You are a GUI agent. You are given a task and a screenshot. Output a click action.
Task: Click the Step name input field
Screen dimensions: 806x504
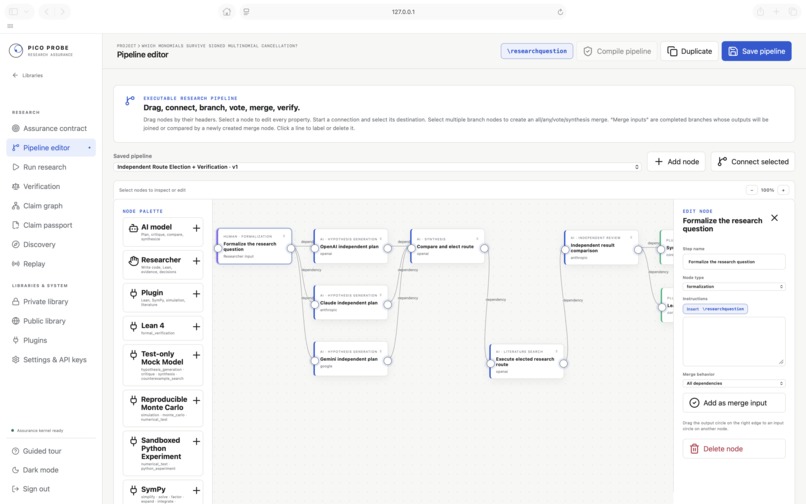[734, 262]
